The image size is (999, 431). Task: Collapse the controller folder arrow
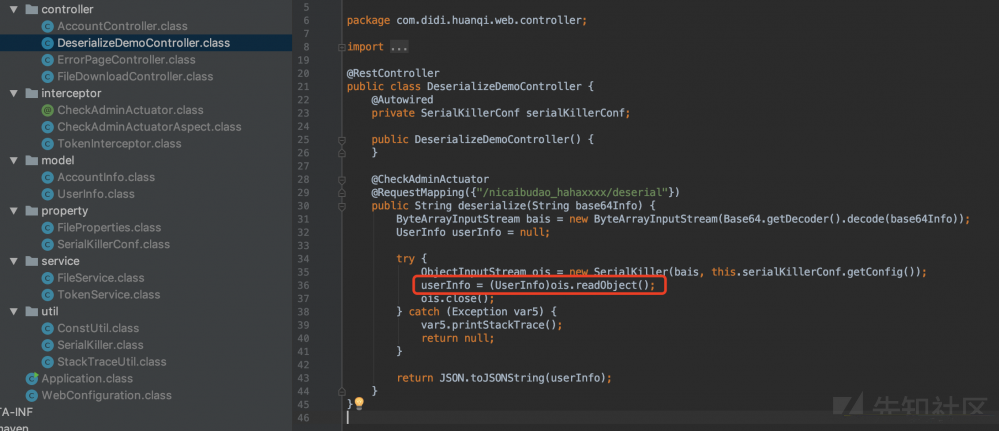14,10
